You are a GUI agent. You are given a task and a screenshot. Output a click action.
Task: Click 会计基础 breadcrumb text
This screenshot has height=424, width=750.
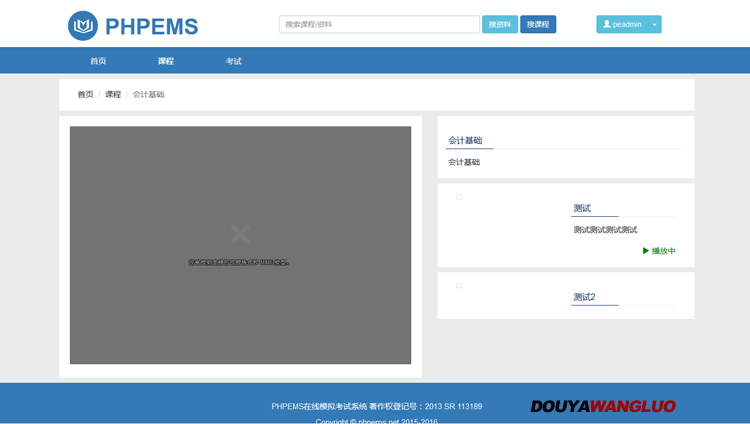[x=148, y=94]
